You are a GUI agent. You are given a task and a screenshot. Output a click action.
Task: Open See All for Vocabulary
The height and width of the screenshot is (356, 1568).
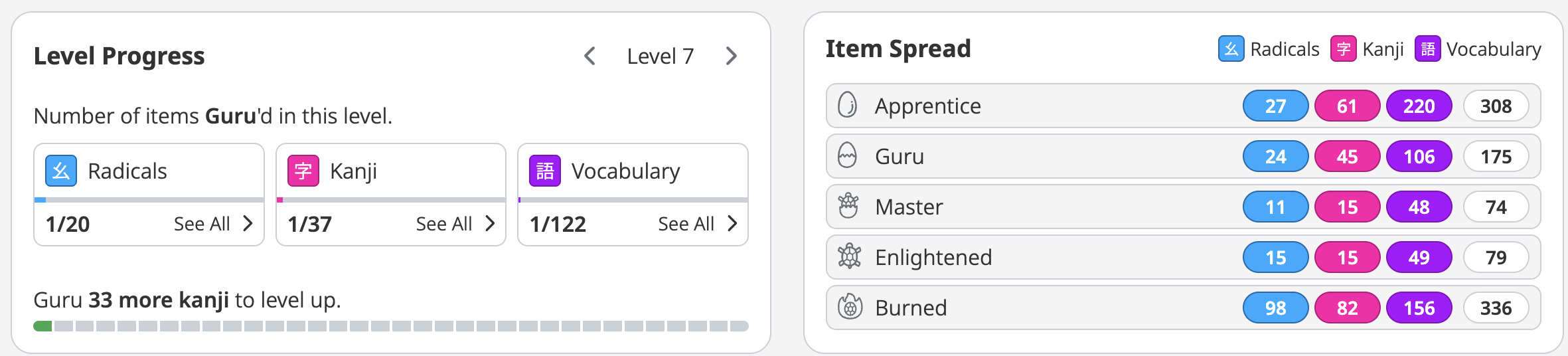(698, 224)
